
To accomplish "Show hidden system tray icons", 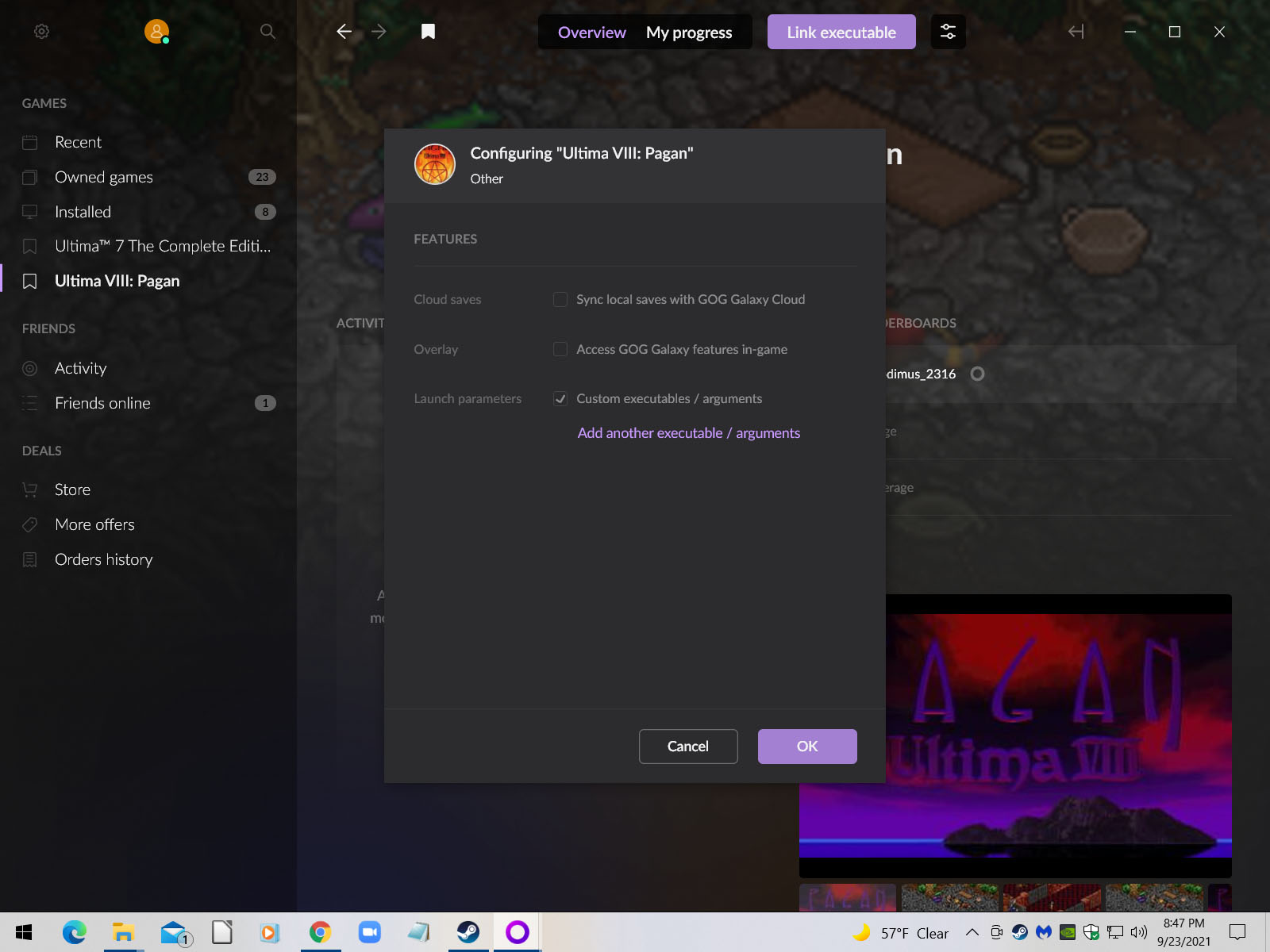I will (x=972, y=932).
